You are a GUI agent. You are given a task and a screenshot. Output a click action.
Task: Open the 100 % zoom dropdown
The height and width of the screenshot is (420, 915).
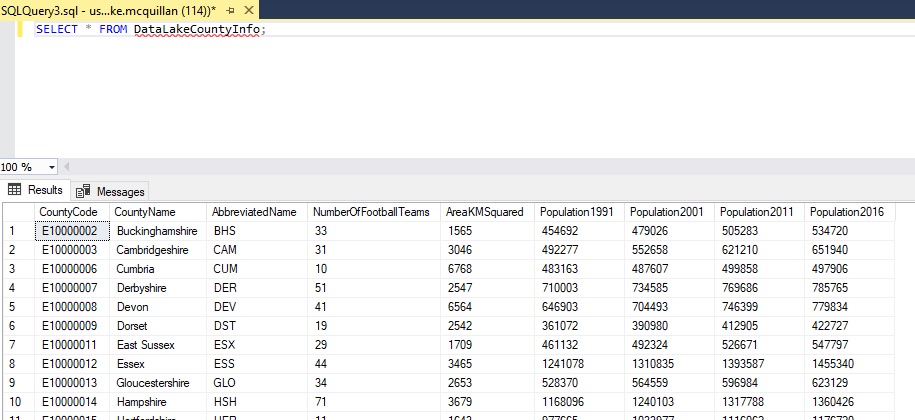tap(51, 167)
